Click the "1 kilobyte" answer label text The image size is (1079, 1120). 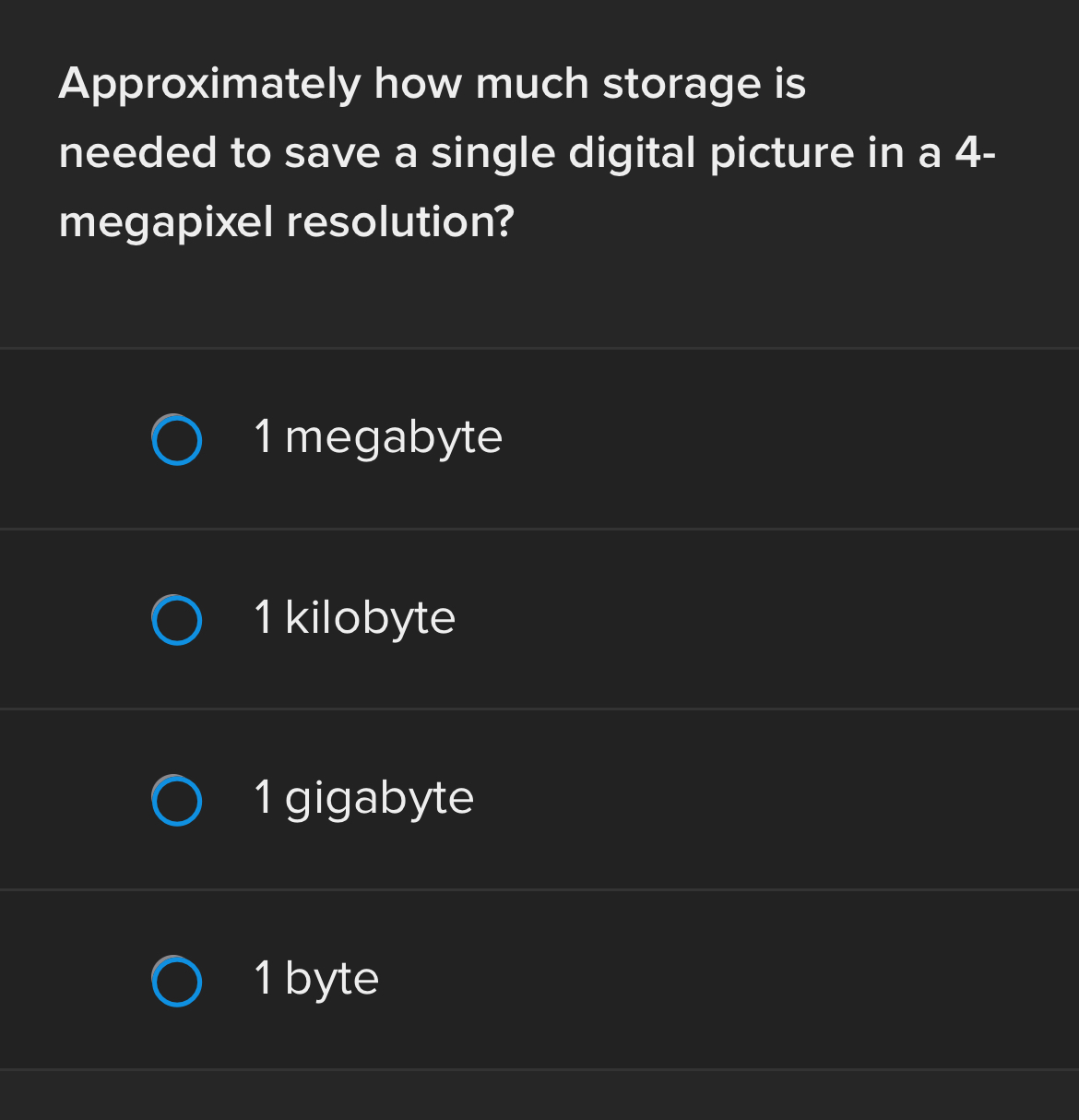coord(355,617)
